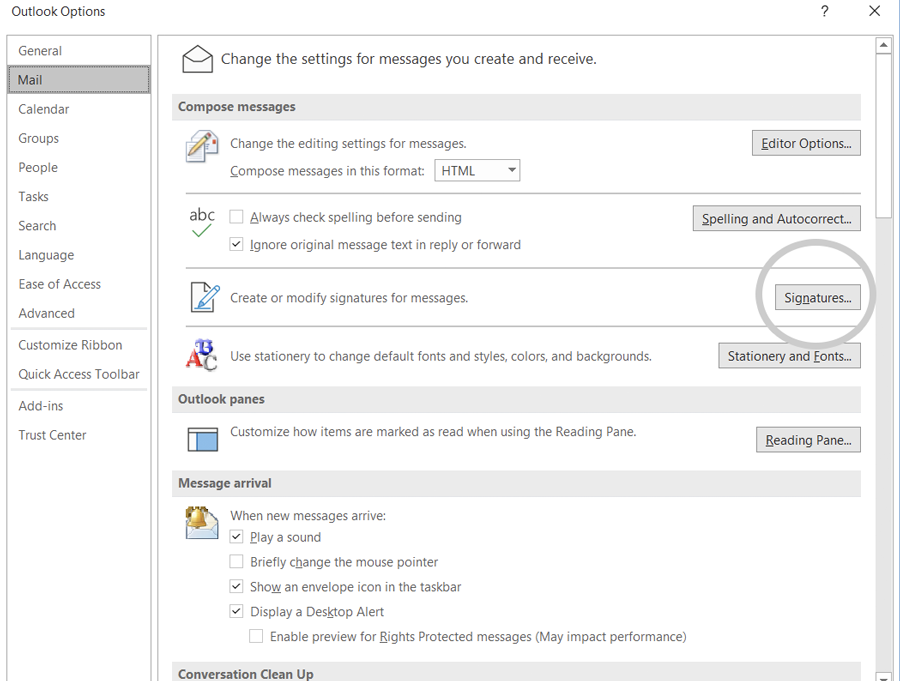Click the Signatures button
Screen dimensions: 900x681
818,297
